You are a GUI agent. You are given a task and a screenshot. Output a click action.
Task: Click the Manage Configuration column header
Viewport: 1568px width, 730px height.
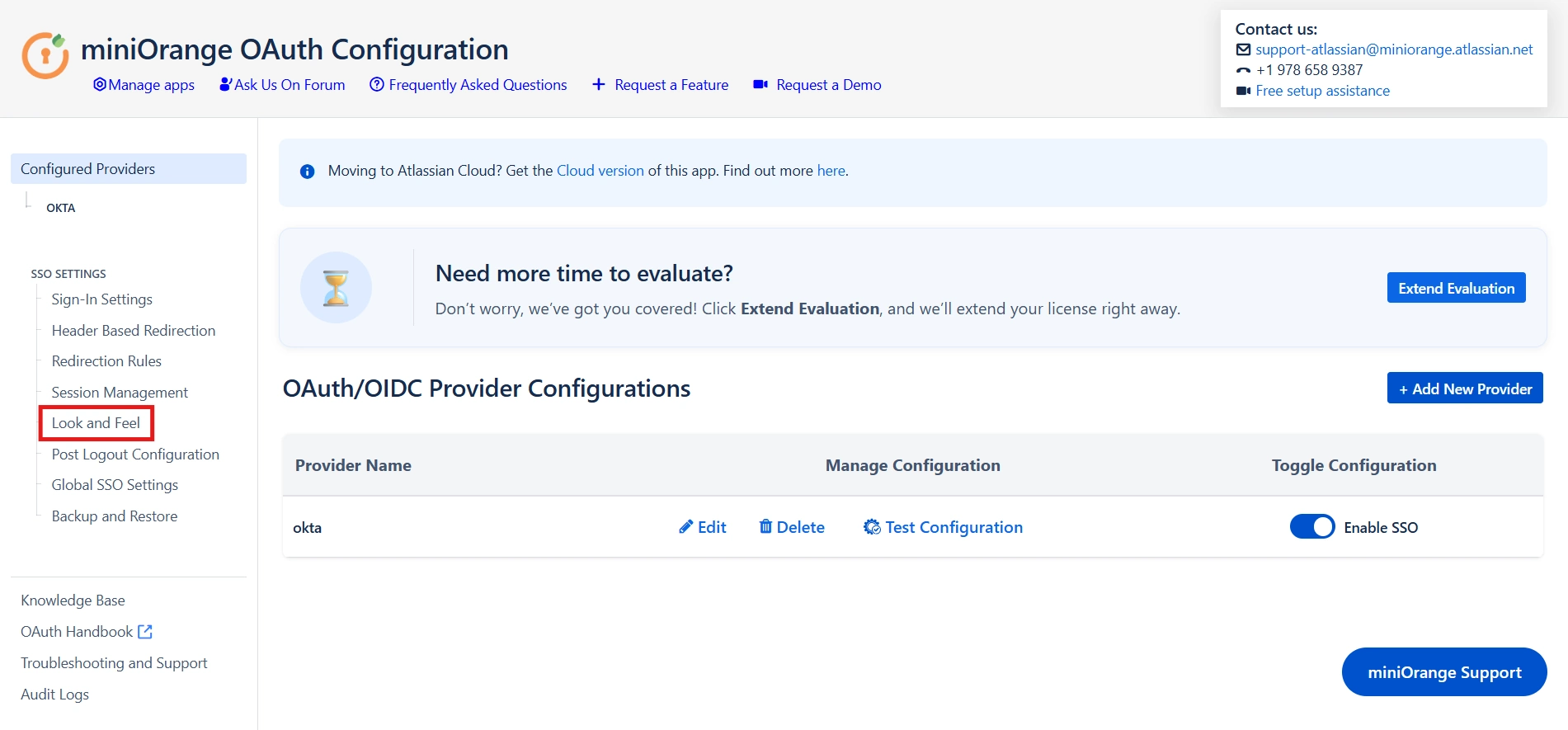(x=912, y=465)
